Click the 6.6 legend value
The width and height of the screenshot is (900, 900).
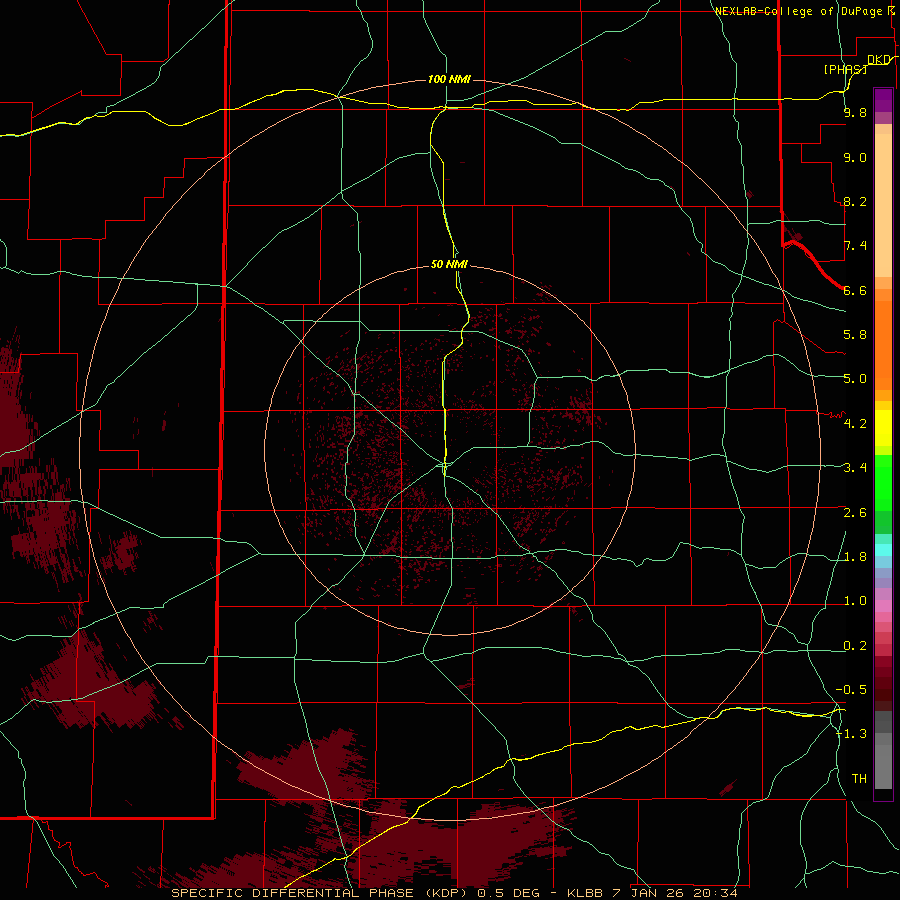pos(855,290)
